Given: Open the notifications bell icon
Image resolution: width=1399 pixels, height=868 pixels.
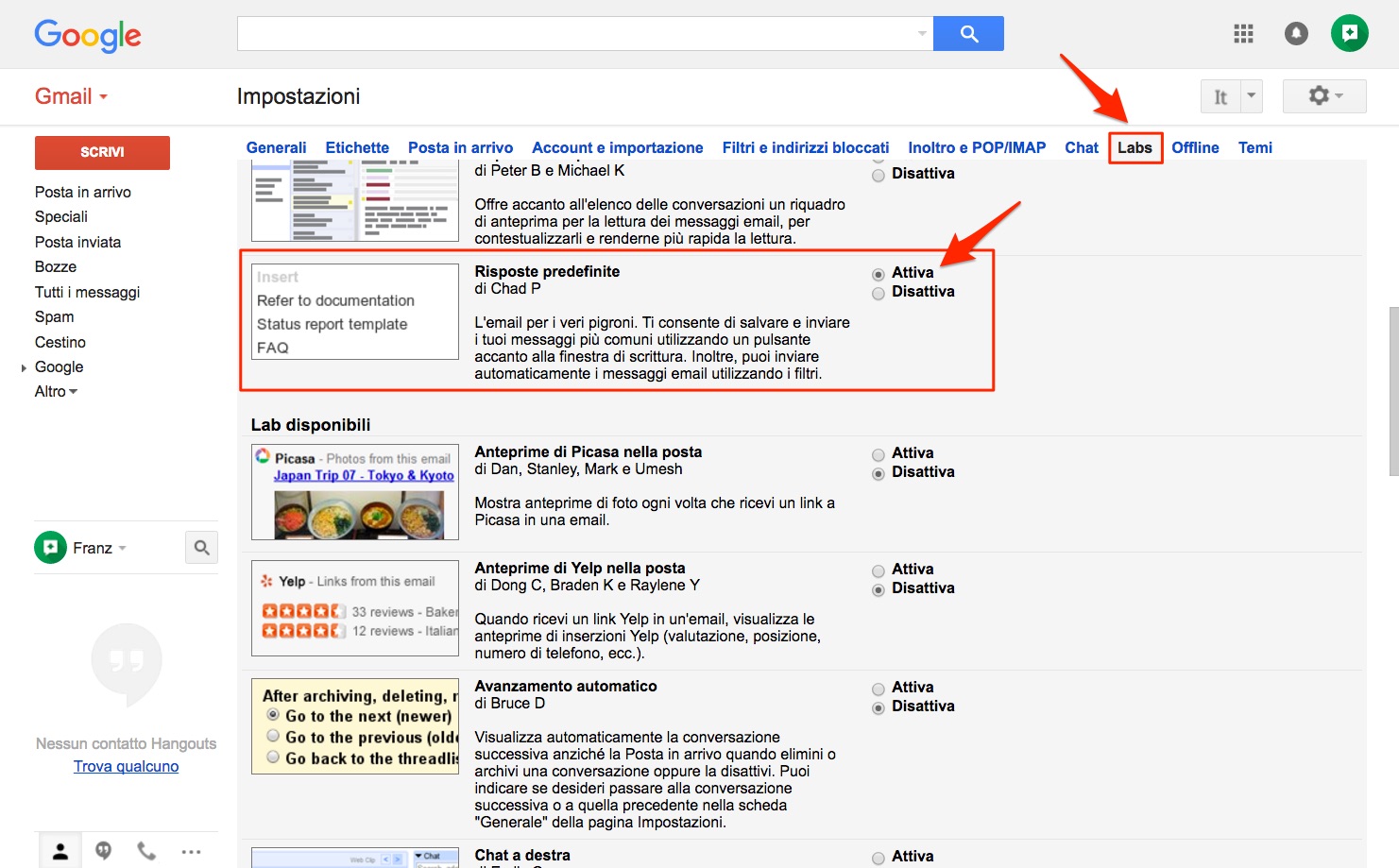Looking at the screenshot, I should 1296,34.
